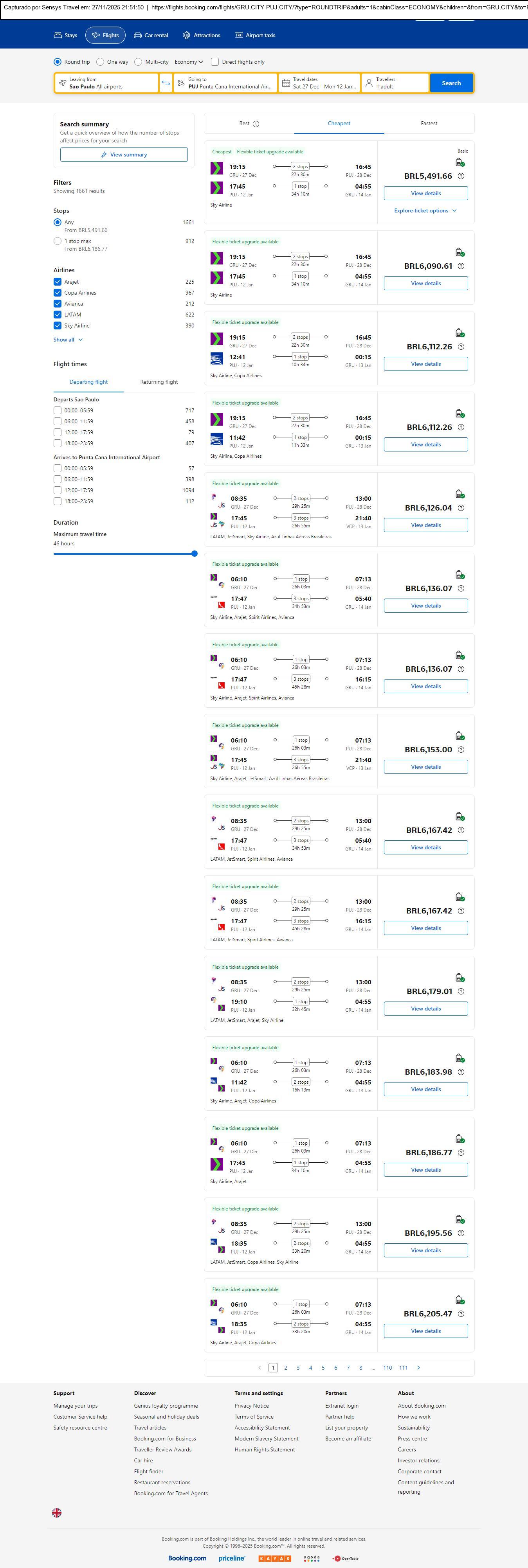
Task: Go to the Airport taxis section
Action: click(255, 35)
